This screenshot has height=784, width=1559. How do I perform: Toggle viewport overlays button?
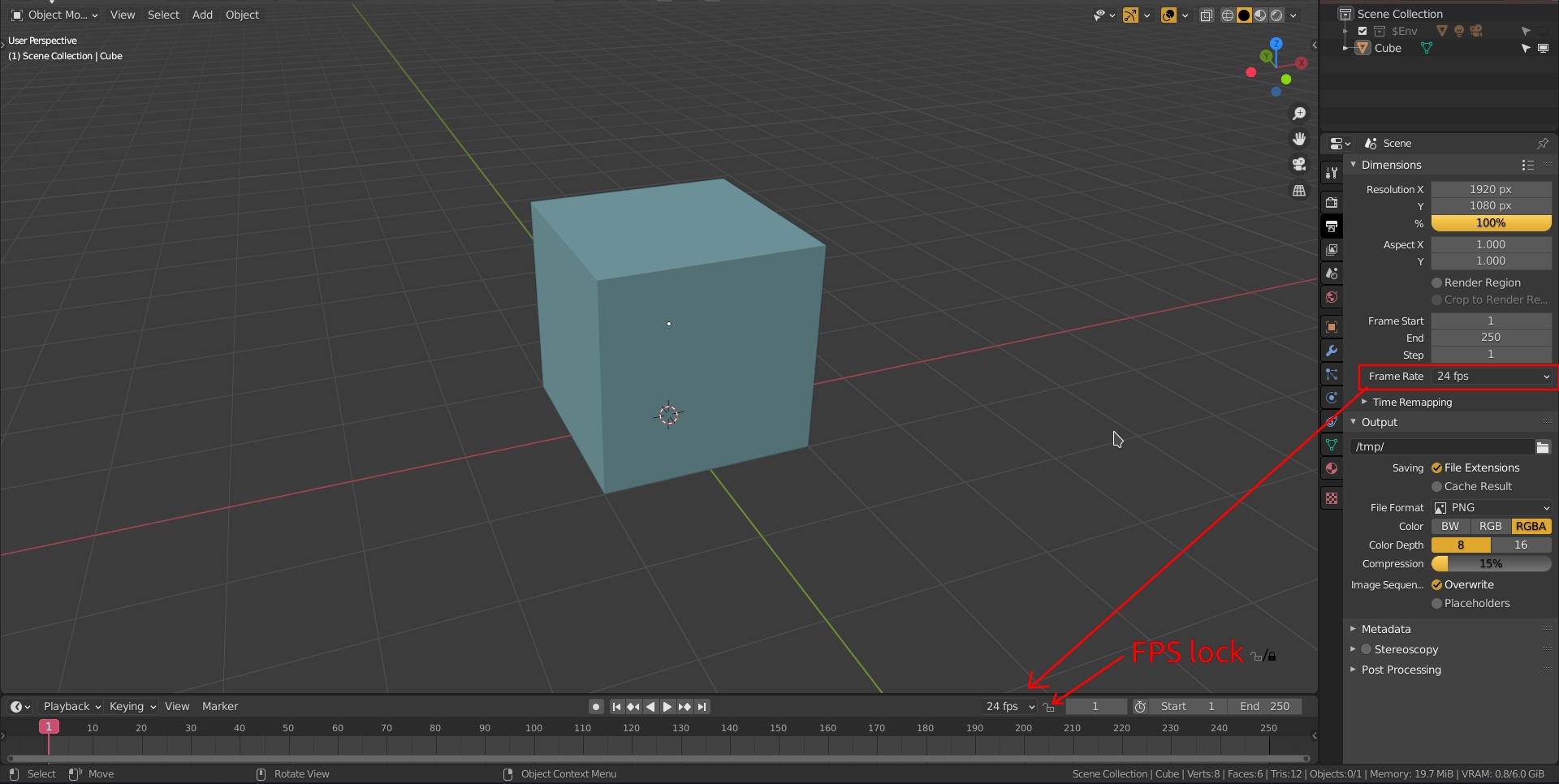1168,15
